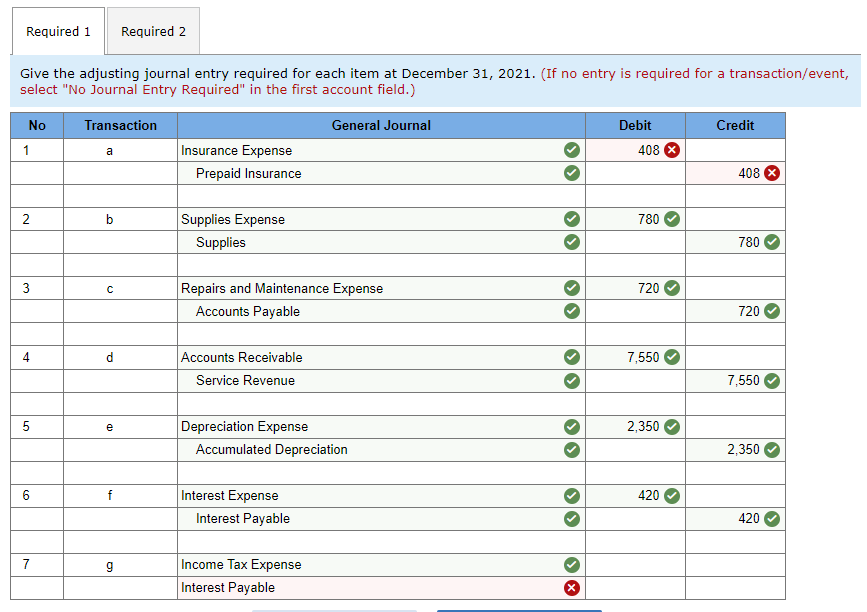
Task: Click the 7,550 credit amount for Service Revenue
Action: pyautogui.click(x=735, y=381)
